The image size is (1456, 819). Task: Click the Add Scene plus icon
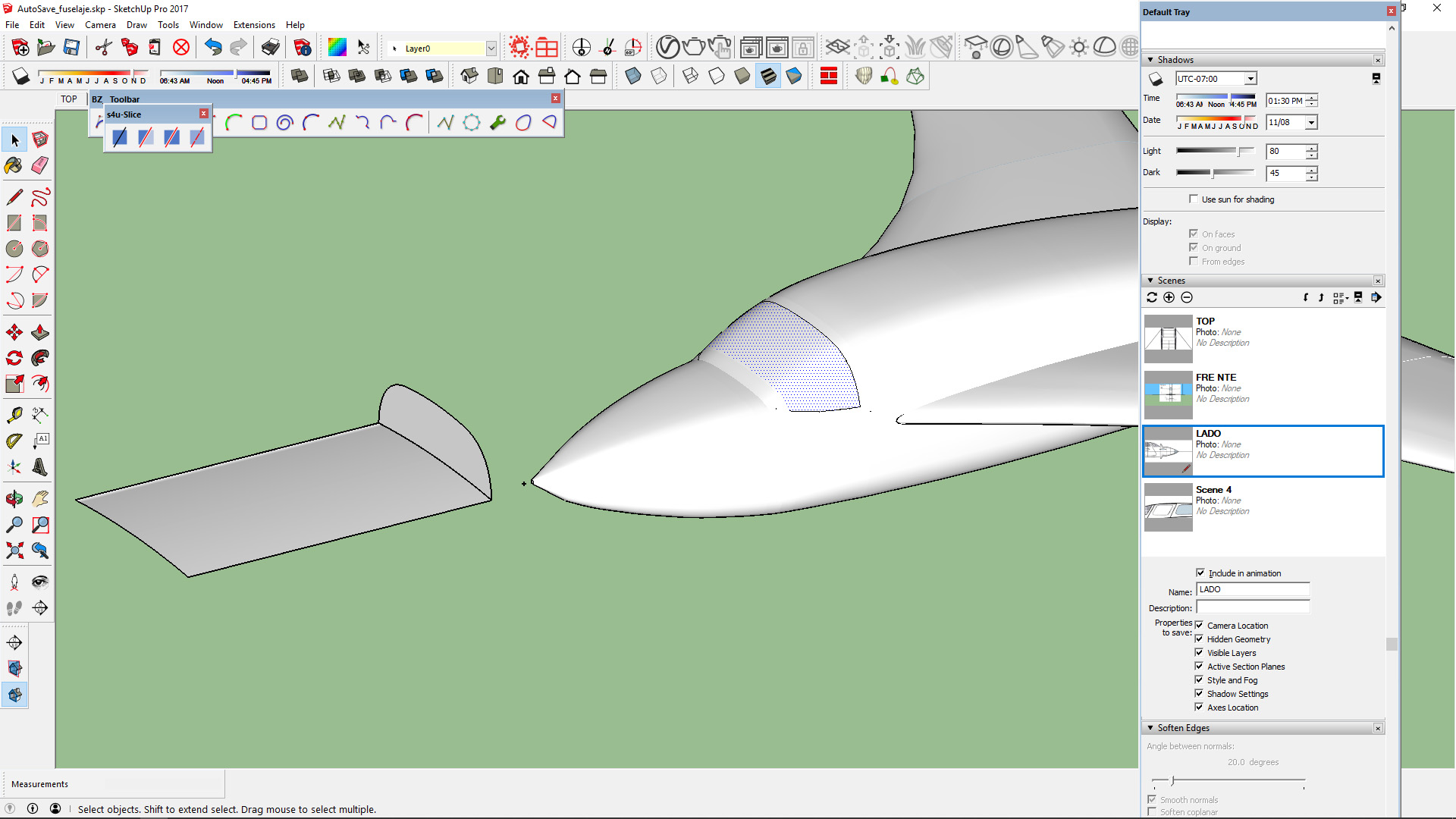pyautogui.click(x=1169, y=298)
